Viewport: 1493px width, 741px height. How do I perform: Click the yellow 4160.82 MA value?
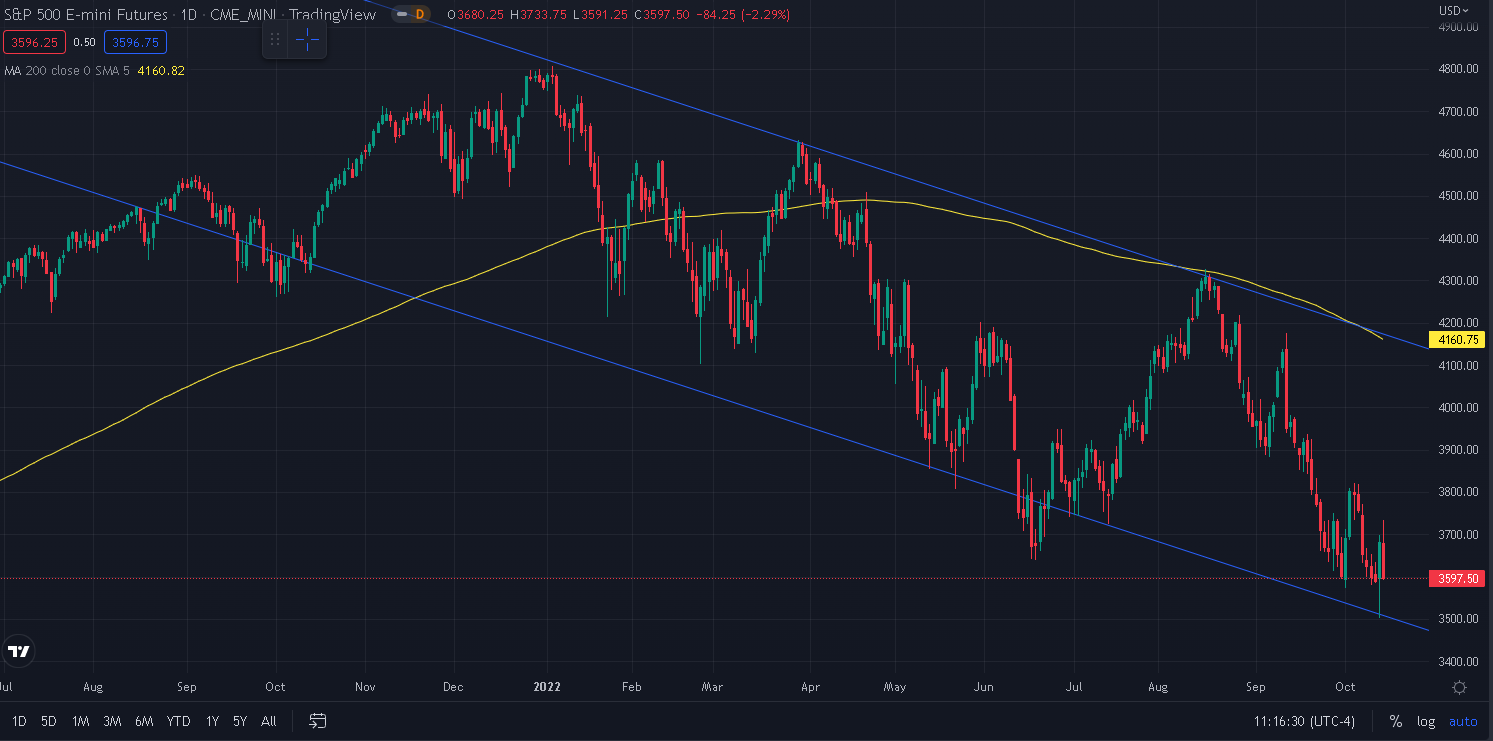(x=160, y=70)
